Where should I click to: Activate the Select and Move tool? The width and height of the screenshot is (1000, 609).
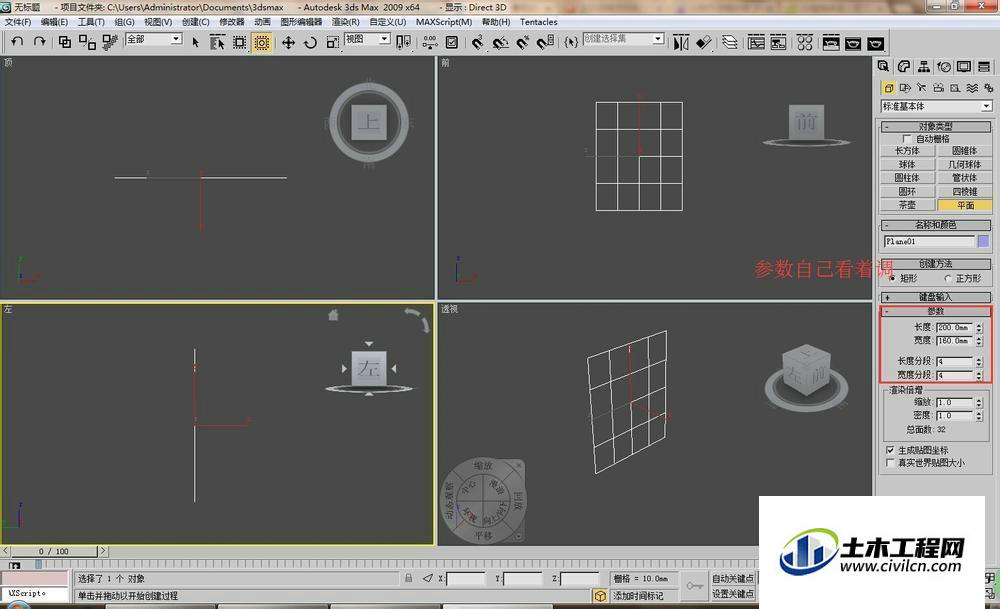288,43
